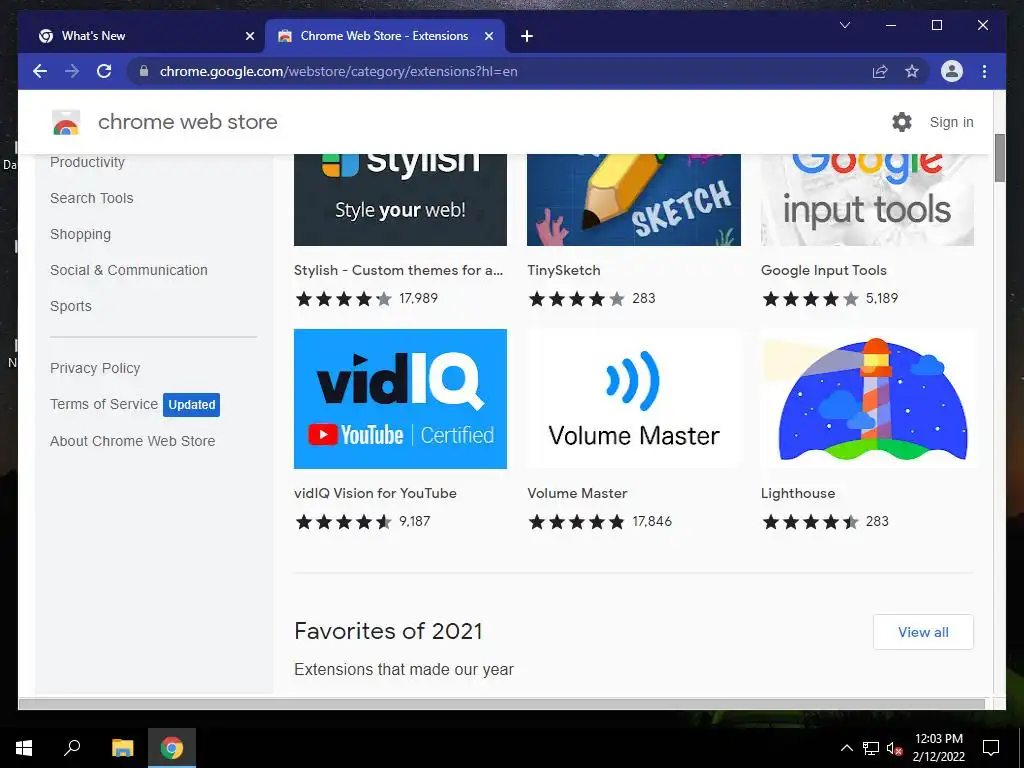1024x768 pixels.
Task: Open the Chrome three-dot menu
Action: click(x=984, y=71)
